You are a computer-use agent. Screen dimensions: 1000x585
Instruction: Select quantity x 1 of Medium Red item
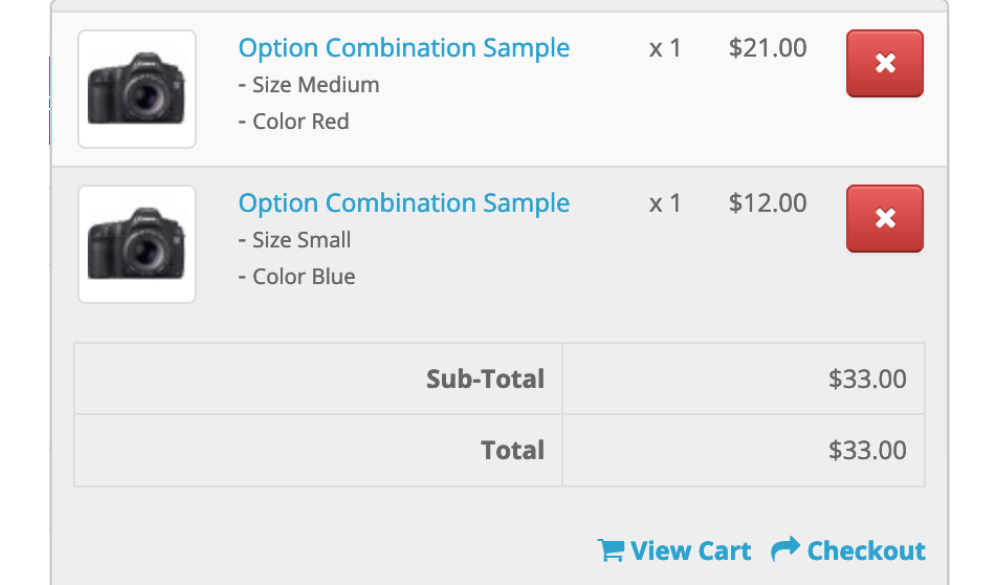point(665,48)
